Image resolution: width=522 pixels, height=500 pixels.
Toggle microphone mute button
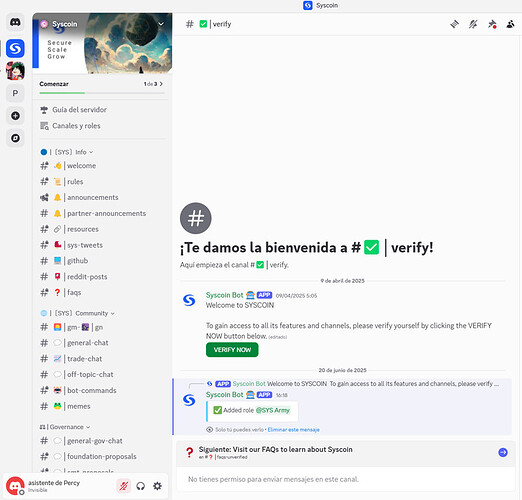(x=124, y=486)
